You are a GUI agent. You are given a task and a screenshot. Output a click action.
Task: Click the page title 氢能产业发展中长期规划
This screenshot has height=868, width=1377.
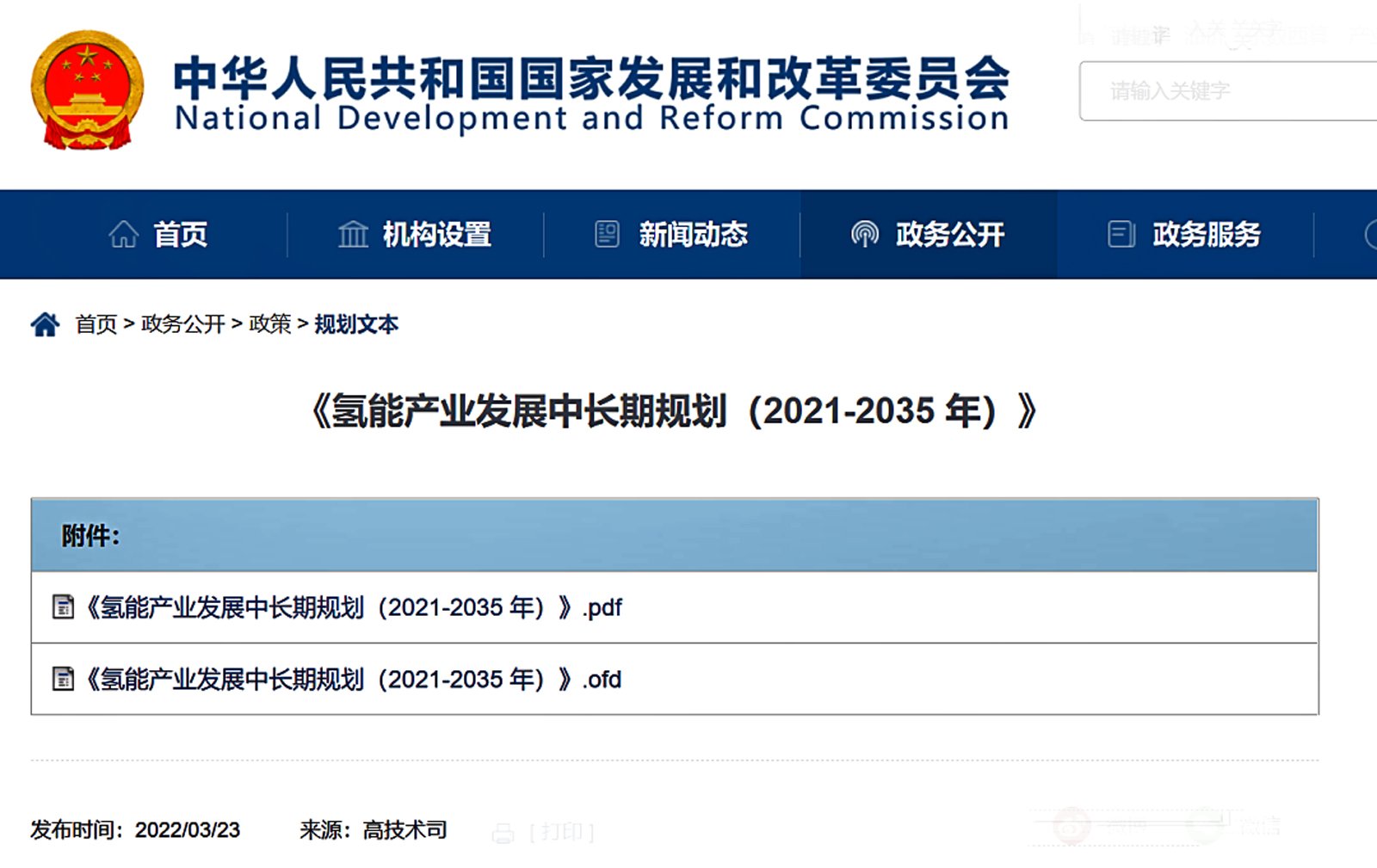click(673, 411)
